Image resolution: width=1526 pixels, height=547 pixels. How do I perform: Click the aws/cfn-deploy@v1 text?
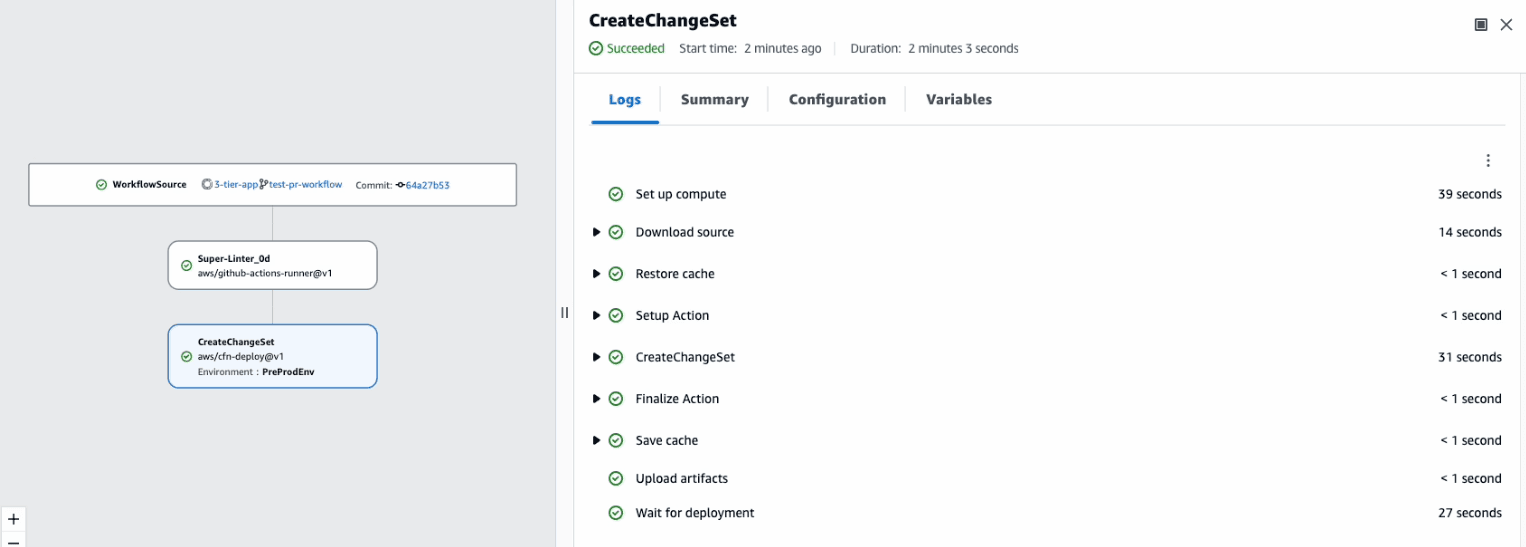[x=241, y=356]
